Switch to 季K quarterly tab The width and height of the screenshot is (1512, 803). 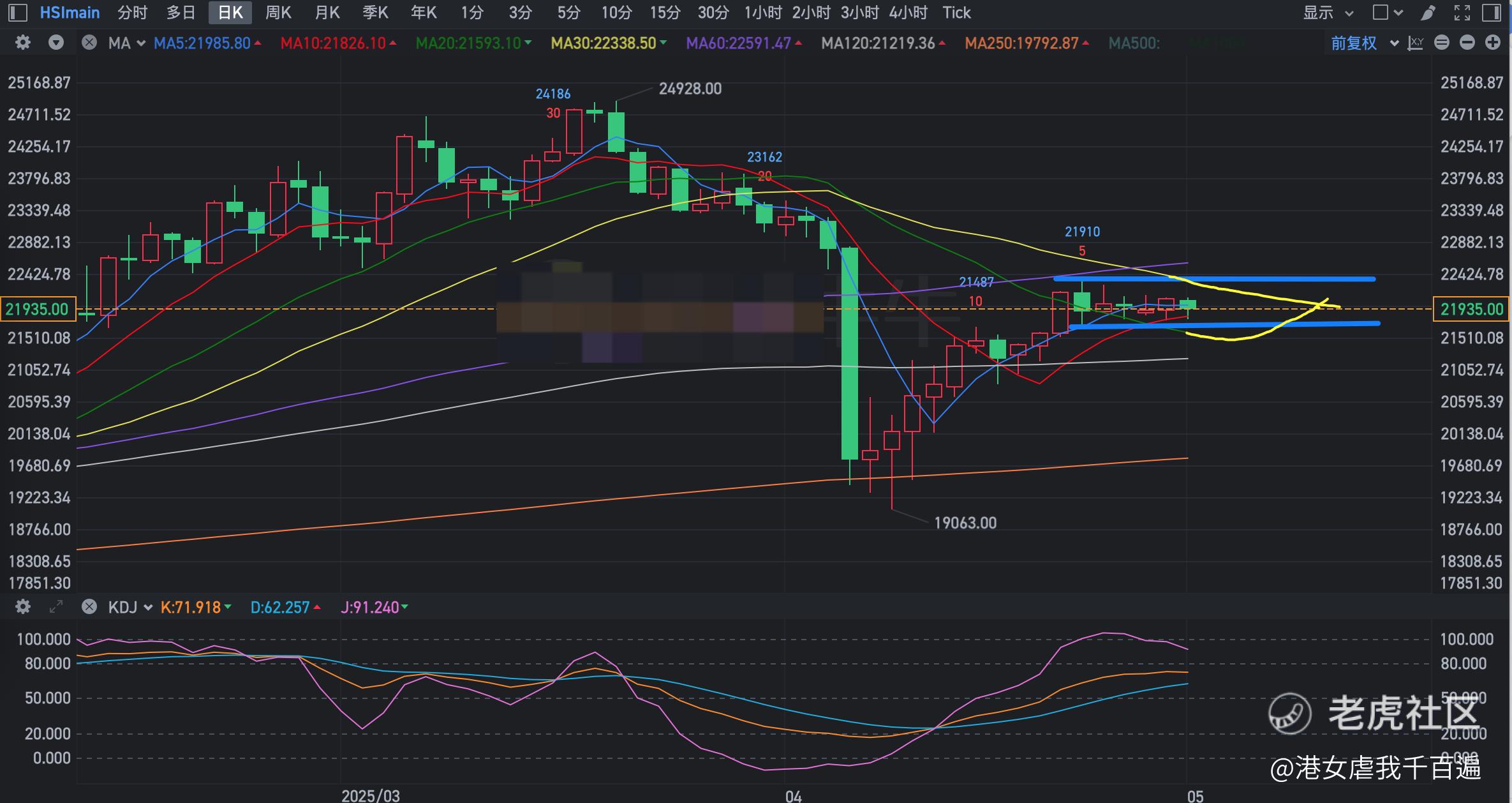[376, 13]
